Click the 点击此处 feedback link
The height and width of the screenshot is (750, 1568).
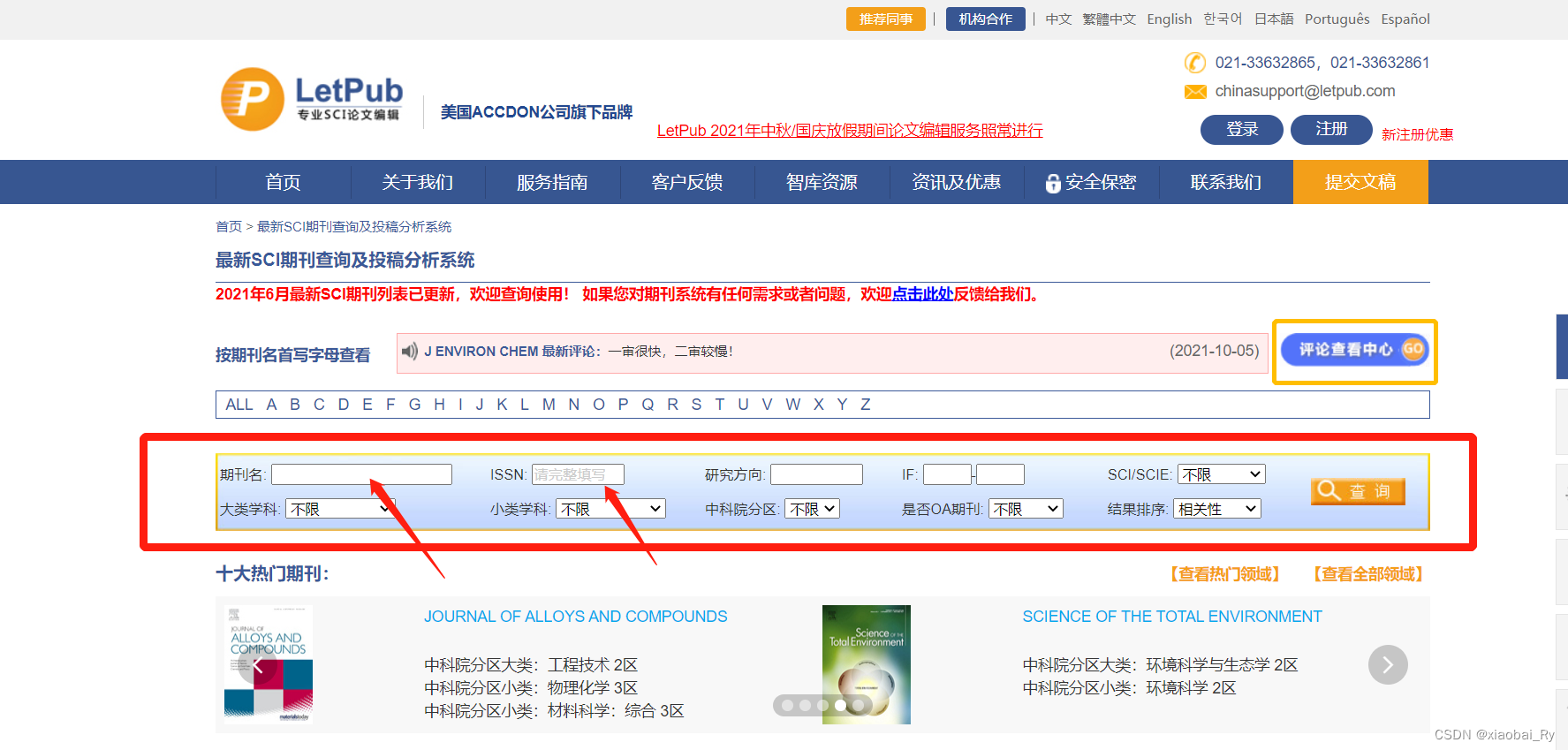922,294
